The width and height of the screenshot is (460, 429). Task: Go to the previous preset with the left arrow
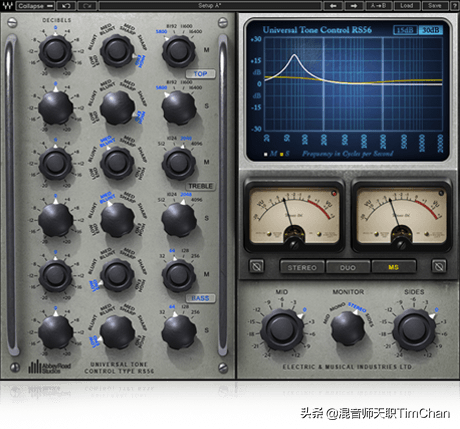click(333, 6)
